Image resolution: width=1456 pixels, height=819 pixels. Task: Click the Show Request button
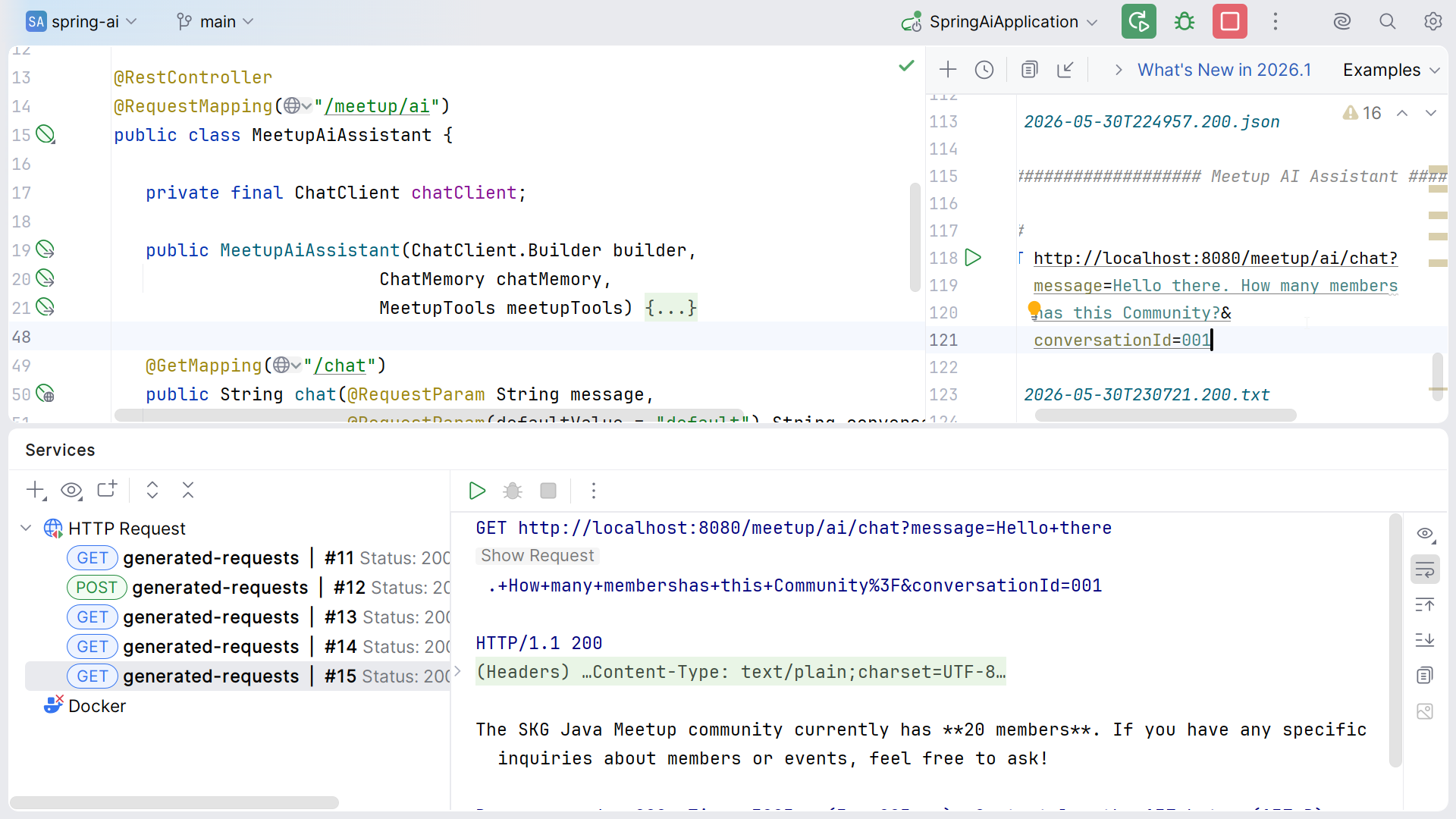point(537,556)
